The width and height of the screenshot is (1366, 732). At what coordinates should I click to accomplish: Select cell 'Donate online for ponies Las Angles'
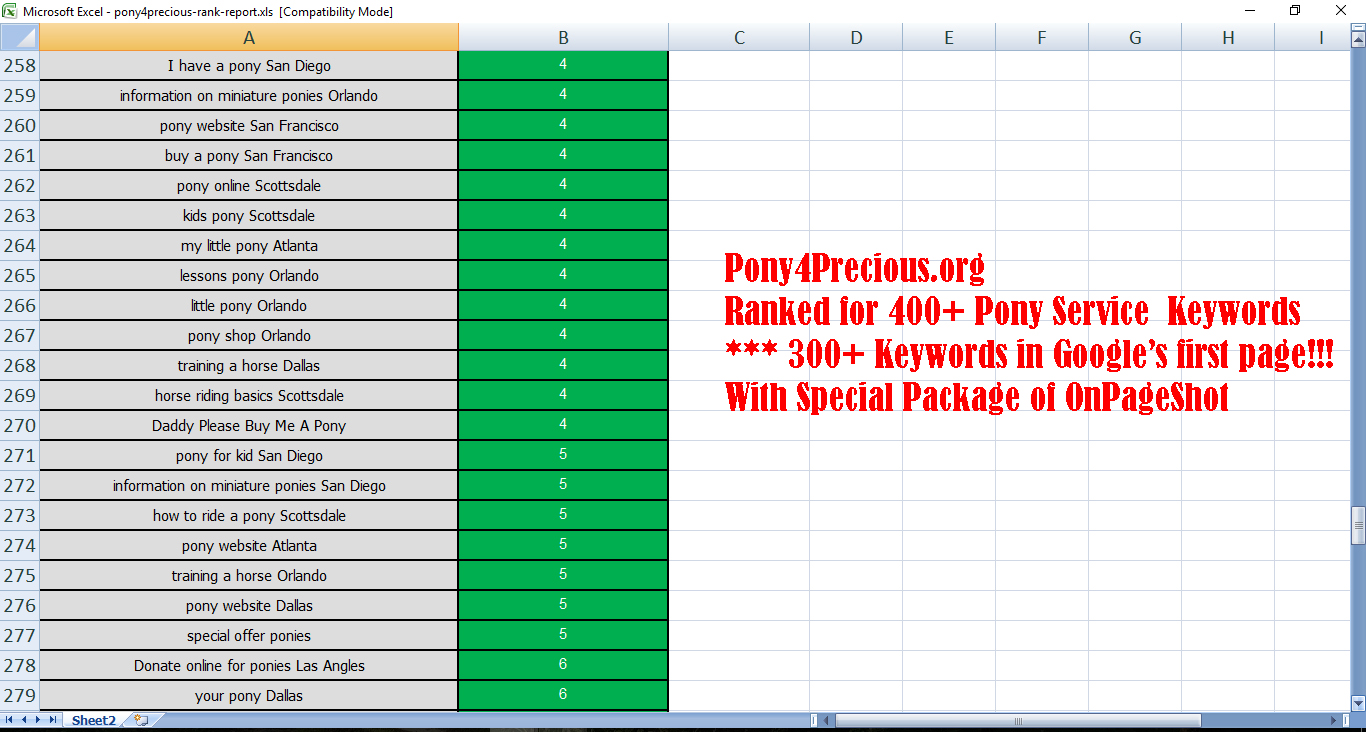click(x=249, y=666)
